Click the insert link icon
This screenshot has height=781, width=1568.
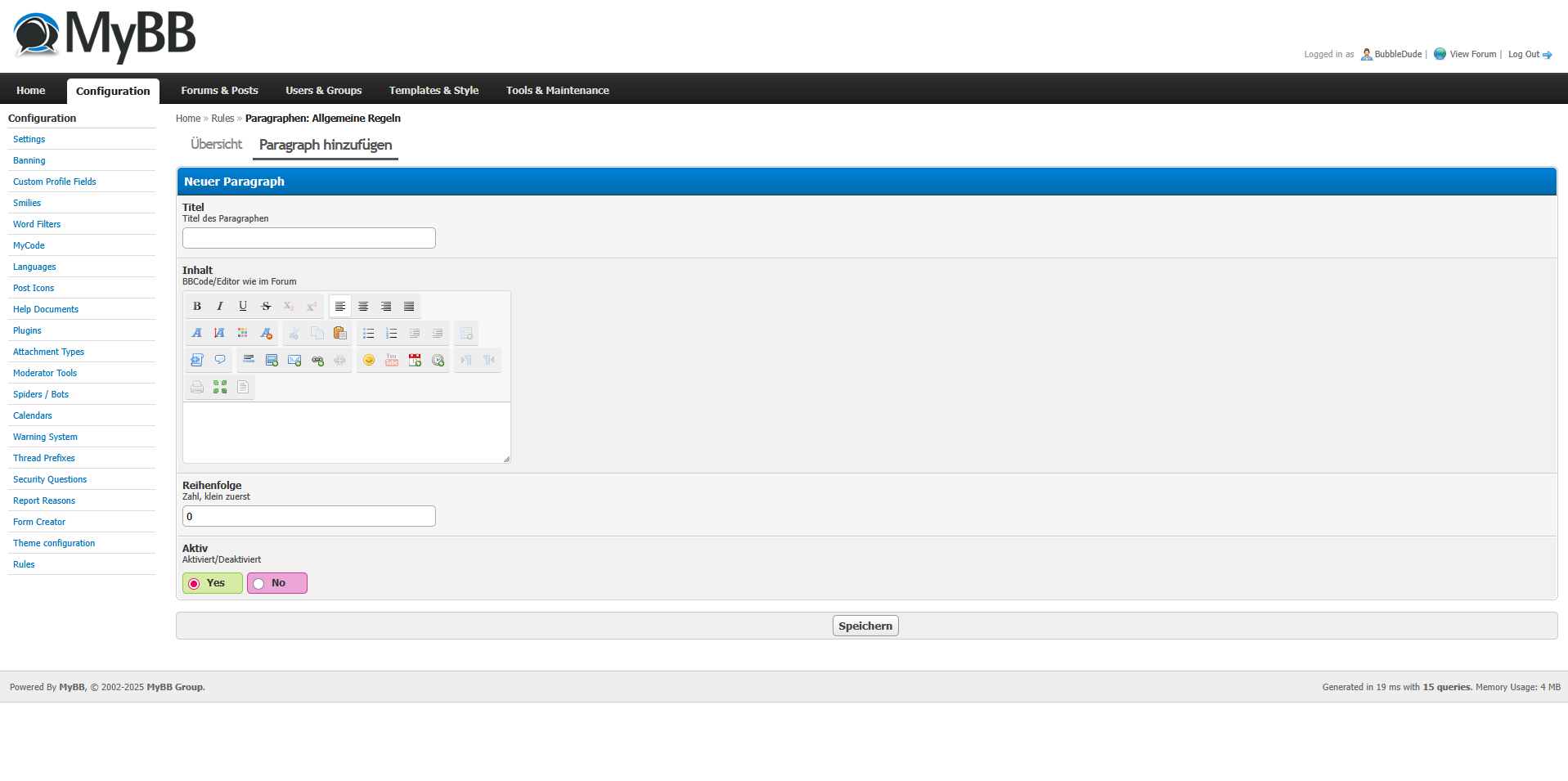pyautogui.click(x=317, y=360)
